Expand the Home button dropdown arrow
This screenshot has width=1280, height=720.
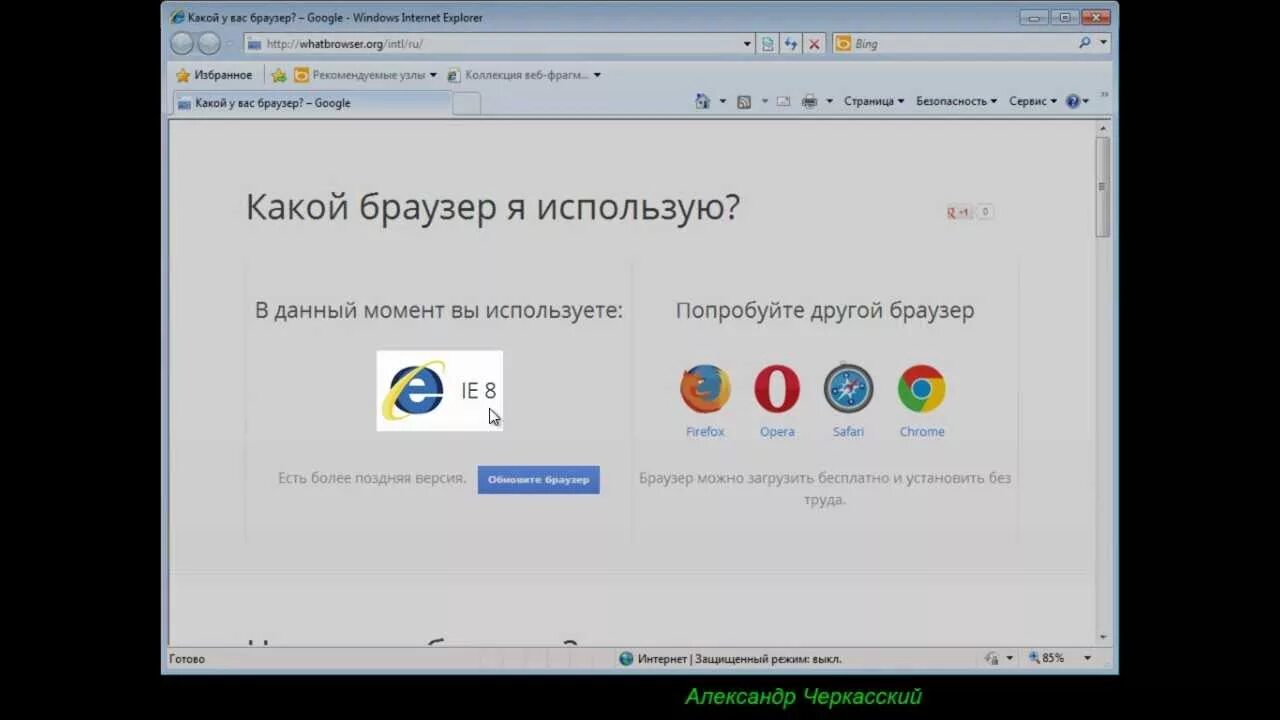point(722,101)
